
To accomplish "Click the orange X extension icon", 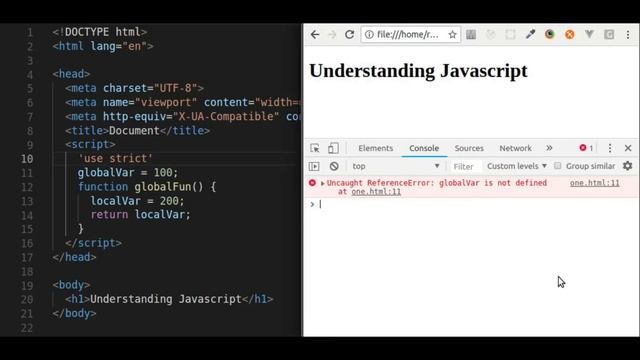I will point(569,35).
